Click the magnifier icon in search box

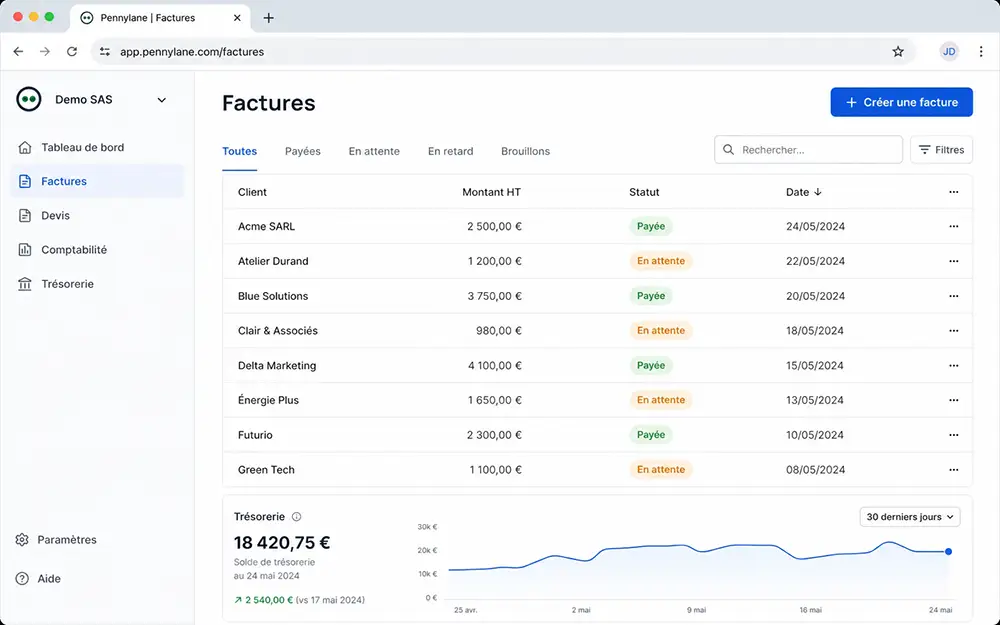coord(728,150)
